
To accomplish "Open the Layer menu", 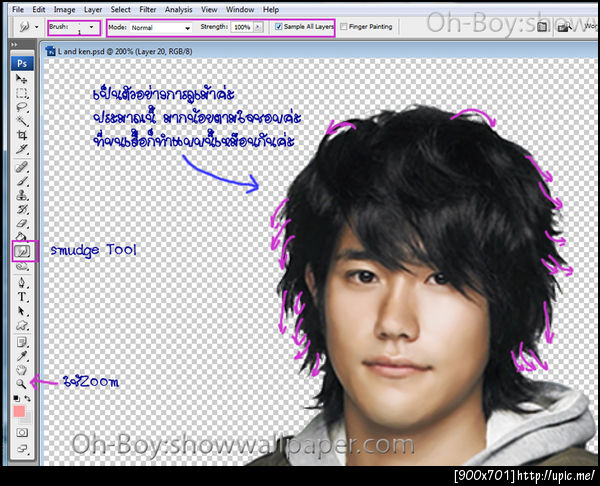I will [93, 10].
